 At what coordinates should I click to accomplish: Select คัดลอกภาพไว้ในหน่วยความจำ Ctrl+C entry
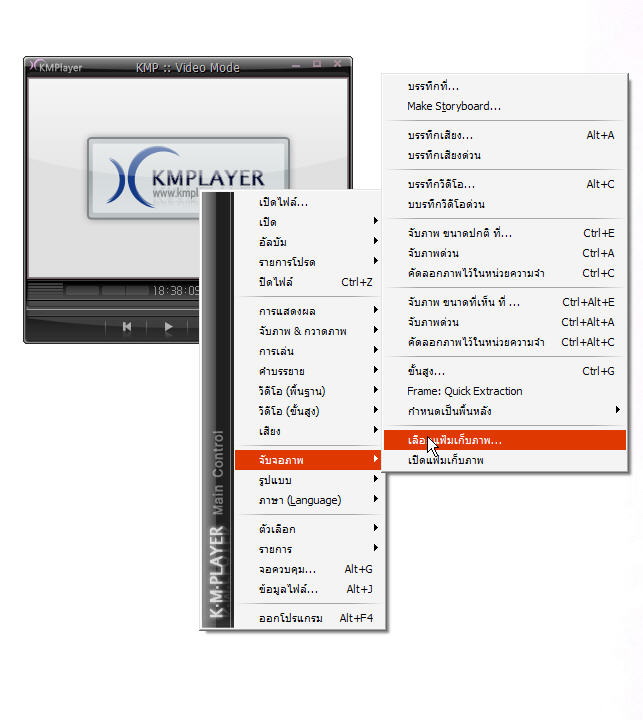pos(504,273)
